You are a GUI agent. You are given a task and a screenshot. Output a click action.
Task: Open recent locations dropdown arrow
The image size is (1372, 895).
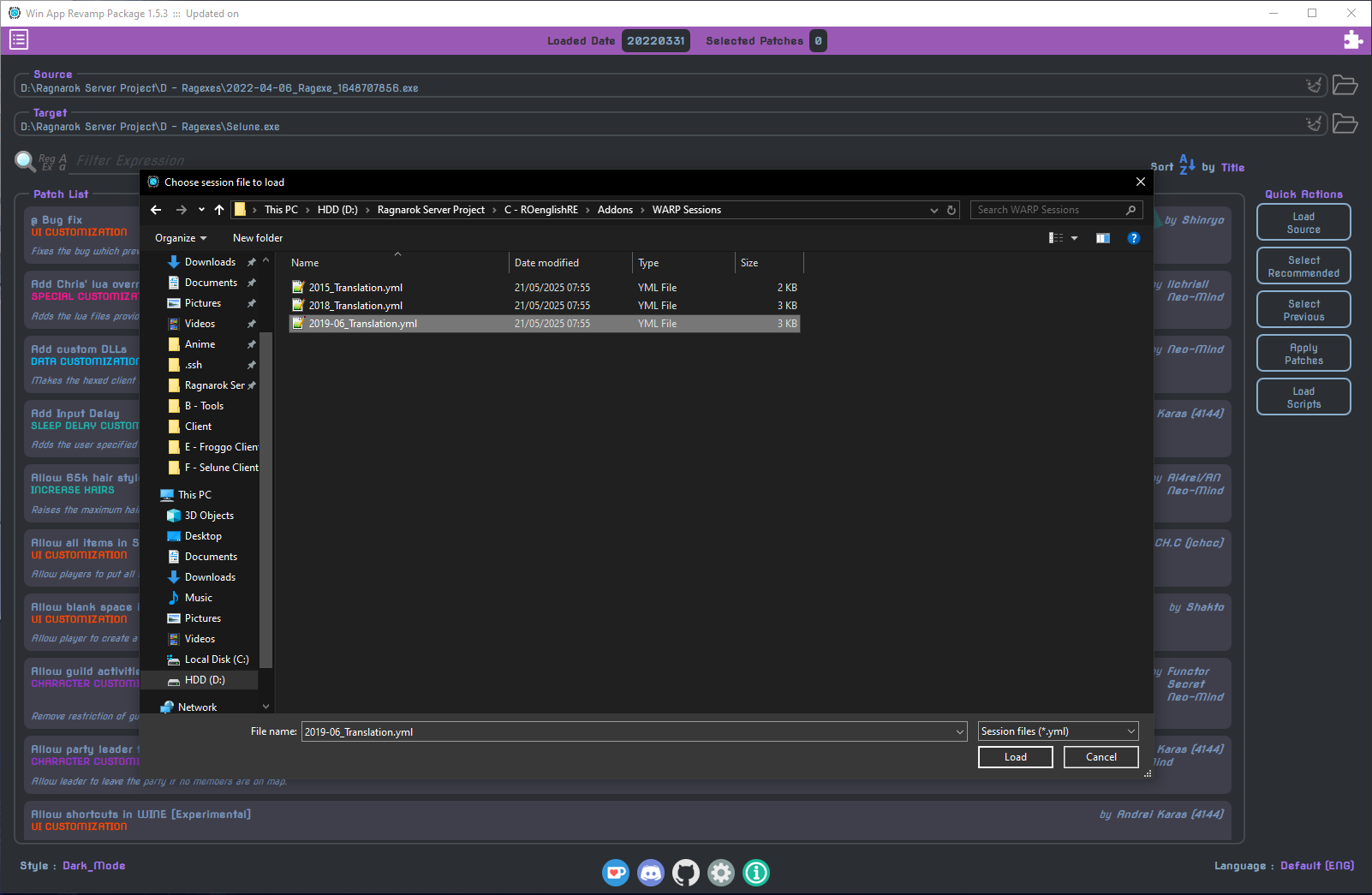[x=201, y=210]
